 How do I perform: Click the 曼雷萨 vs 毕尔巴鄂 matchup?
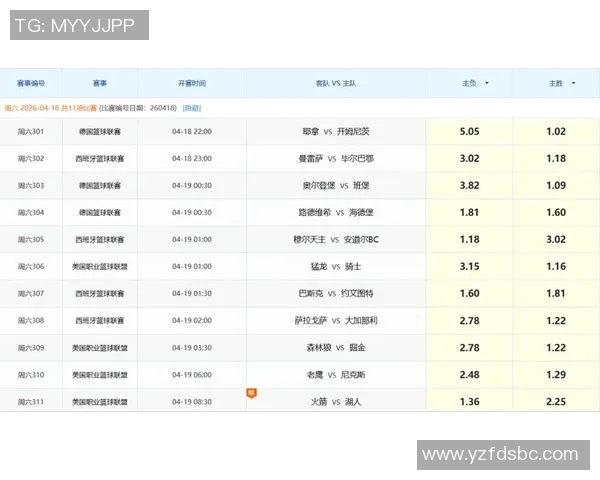point(336,158)
